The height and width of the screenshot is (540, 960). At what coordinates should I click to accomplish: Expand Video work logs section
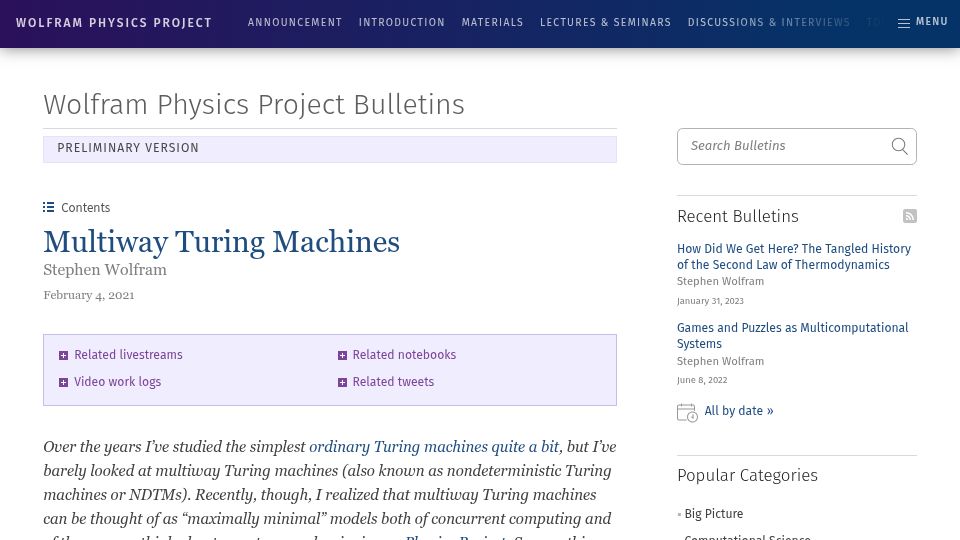[x=110, y=381]
